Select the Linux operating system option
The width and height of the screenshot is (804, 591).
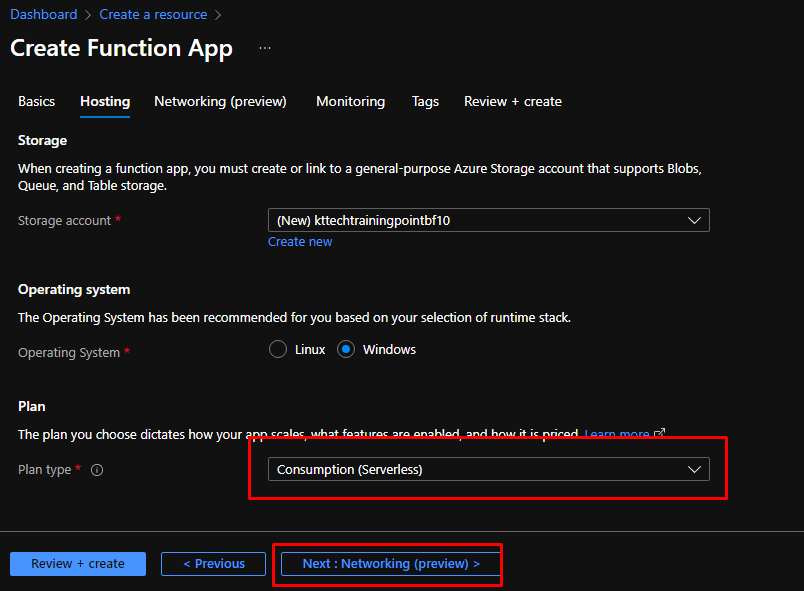tap(278, 350)
